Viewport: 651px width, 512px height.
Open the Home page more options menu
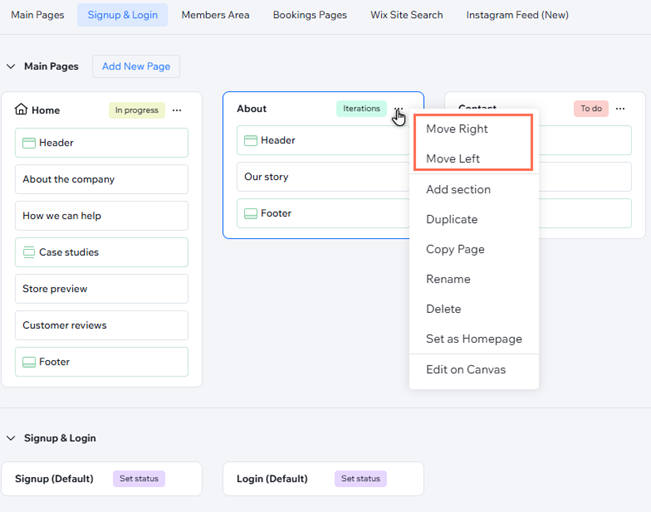point(177,110)
